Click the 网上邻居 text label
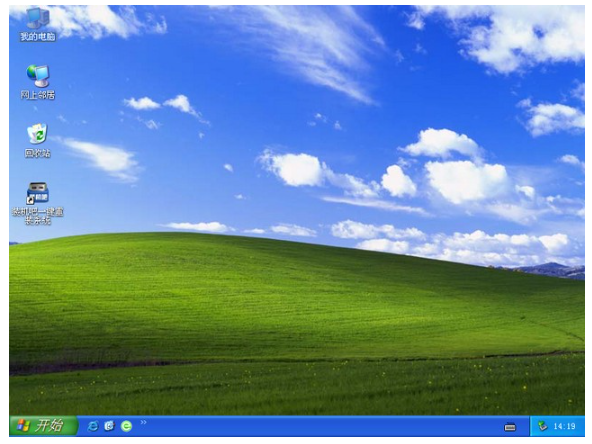The image size is (592, 444). [x=38, y=95]
